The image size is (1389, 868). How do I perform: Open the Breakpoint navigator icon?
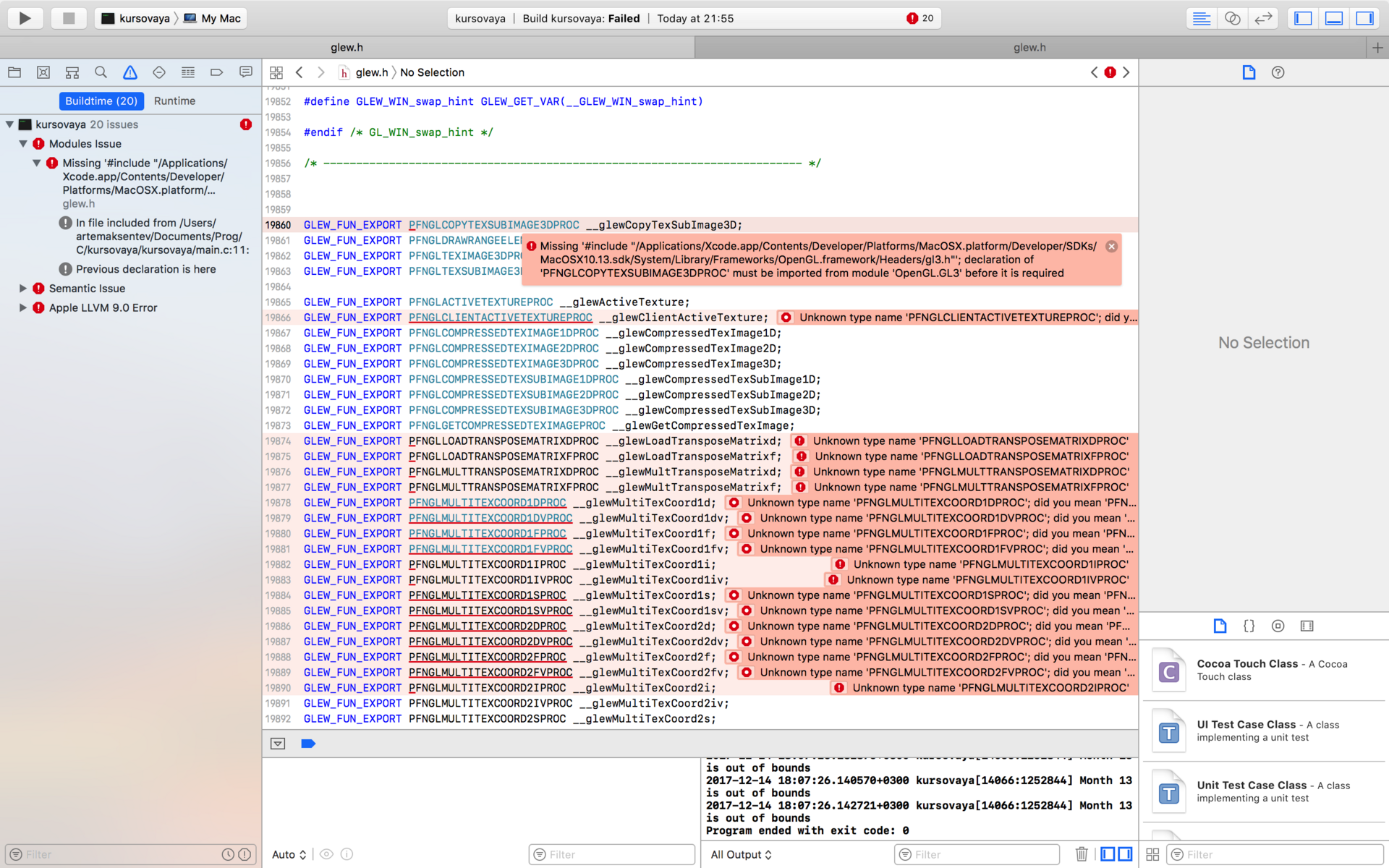216,72
